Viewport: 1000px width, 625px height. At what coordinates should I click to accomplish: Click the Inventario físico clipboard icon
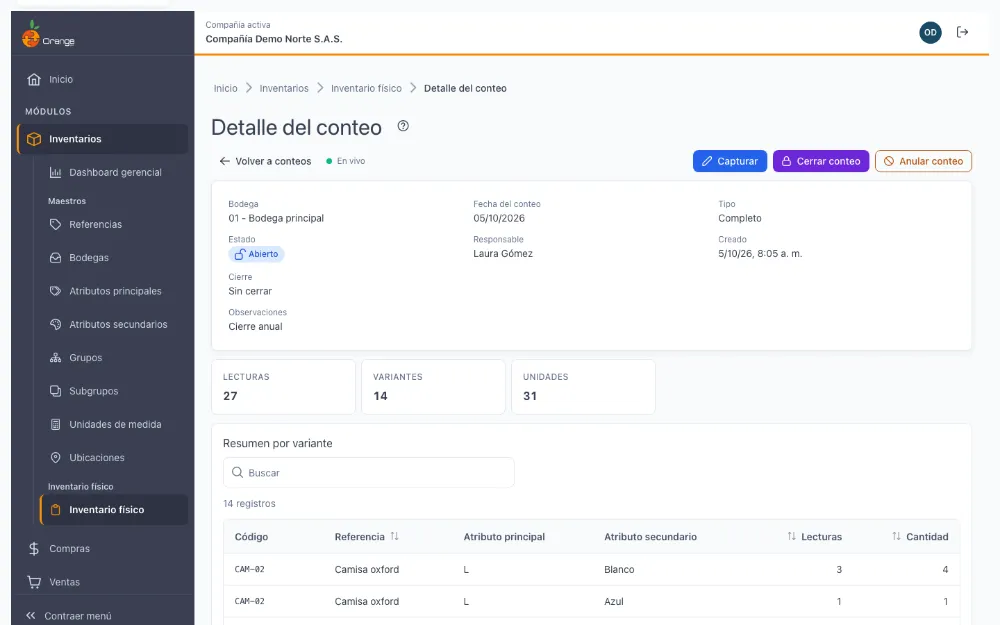pos(55,510)
